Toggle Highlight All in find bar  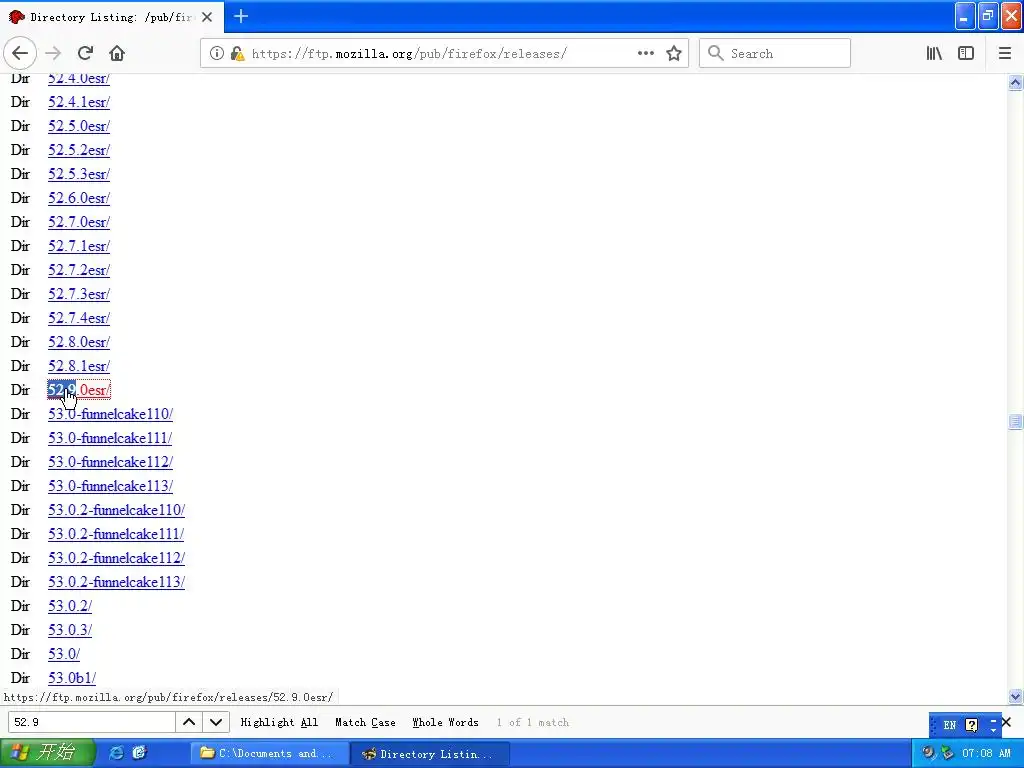[279, 722]
